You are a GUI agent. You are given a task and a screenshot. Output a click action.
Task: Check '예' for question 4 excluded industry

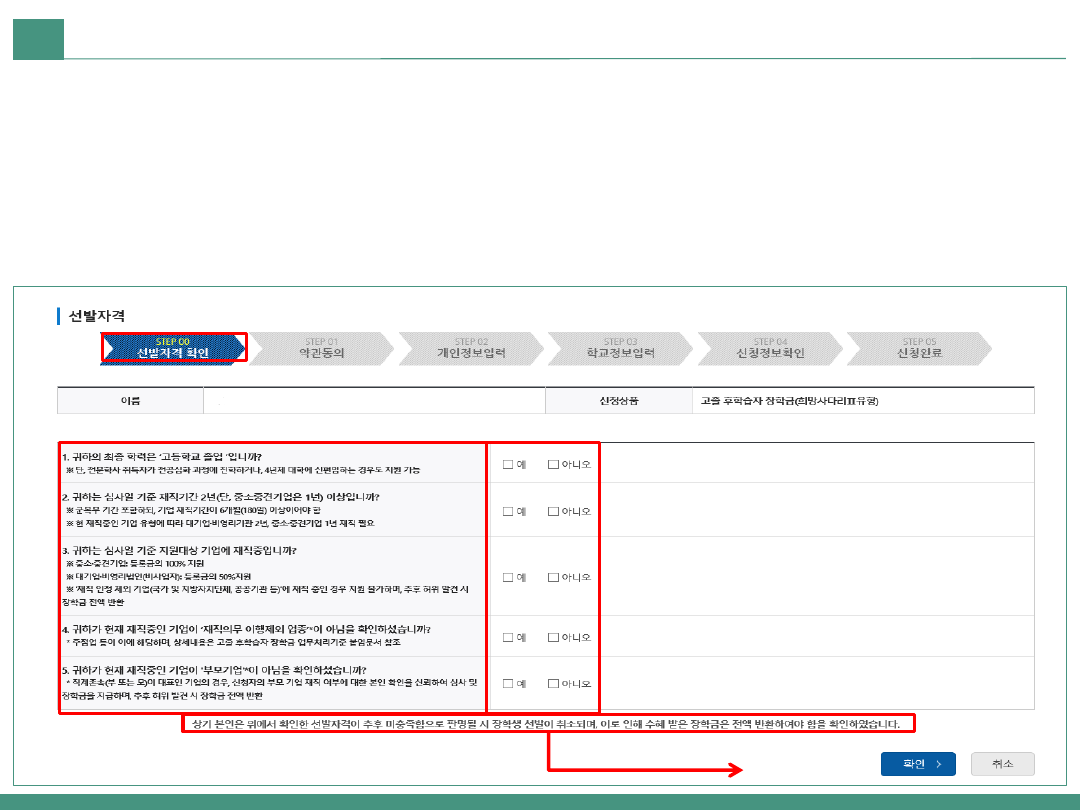point(508,637)
